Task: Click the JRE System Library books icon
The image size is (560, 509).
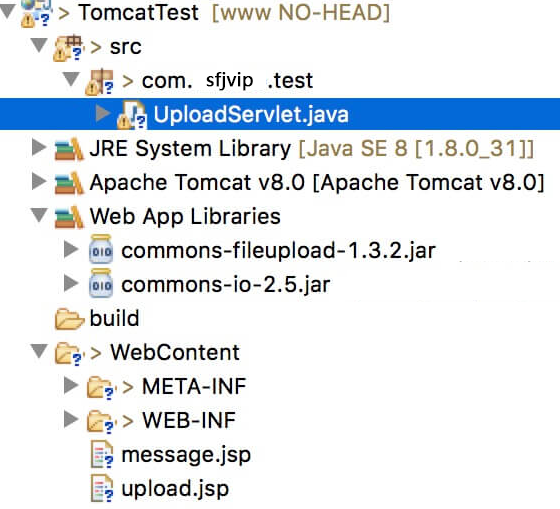Action: 69,149
